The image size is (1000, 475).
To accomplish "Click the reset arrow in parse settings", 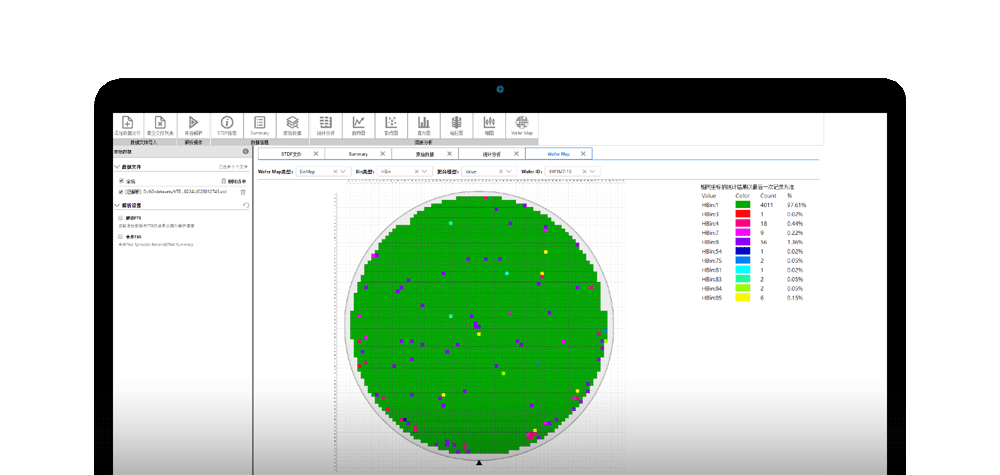I will (x=246, y=205).
